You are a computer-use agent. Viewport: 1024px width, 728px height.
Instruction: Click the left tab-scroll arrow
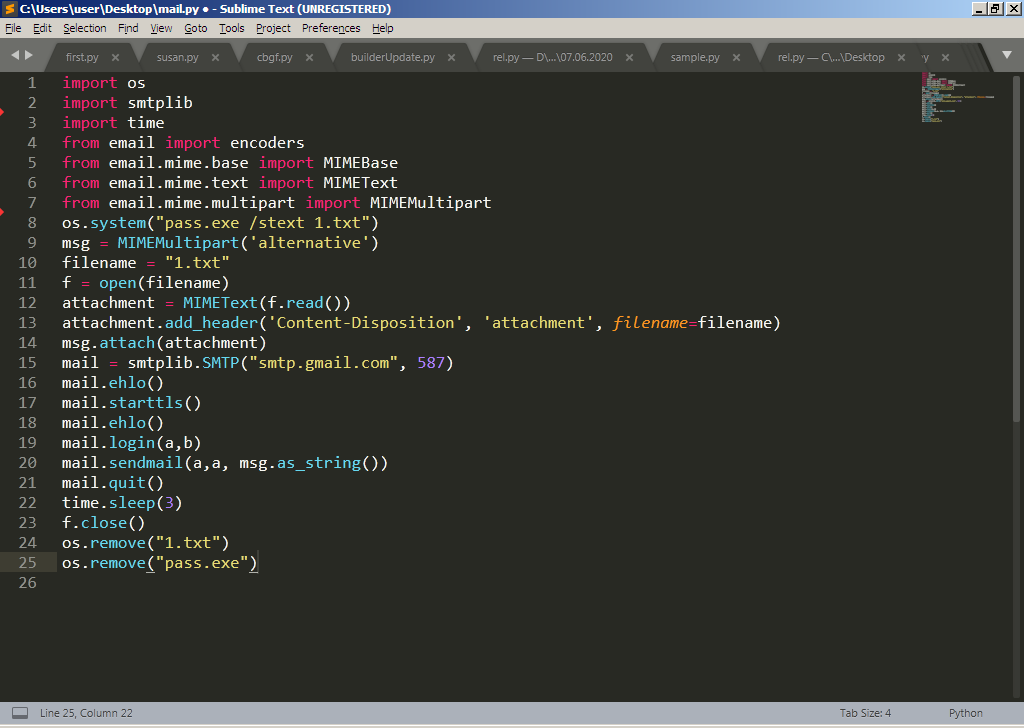coord(15,55)
